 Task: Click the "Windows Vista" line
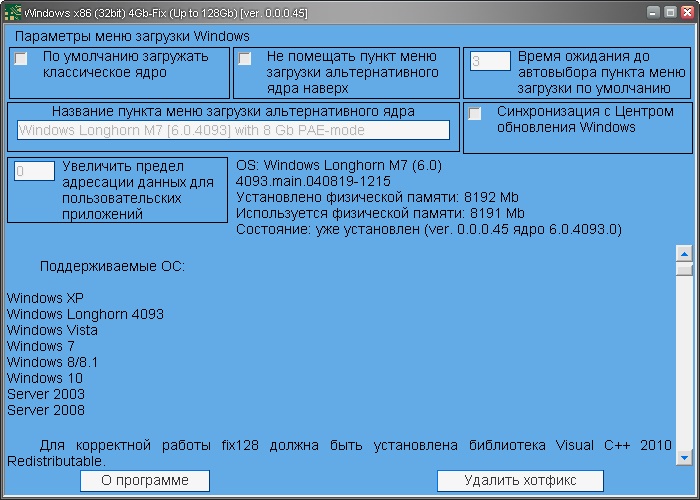(52, 330)
